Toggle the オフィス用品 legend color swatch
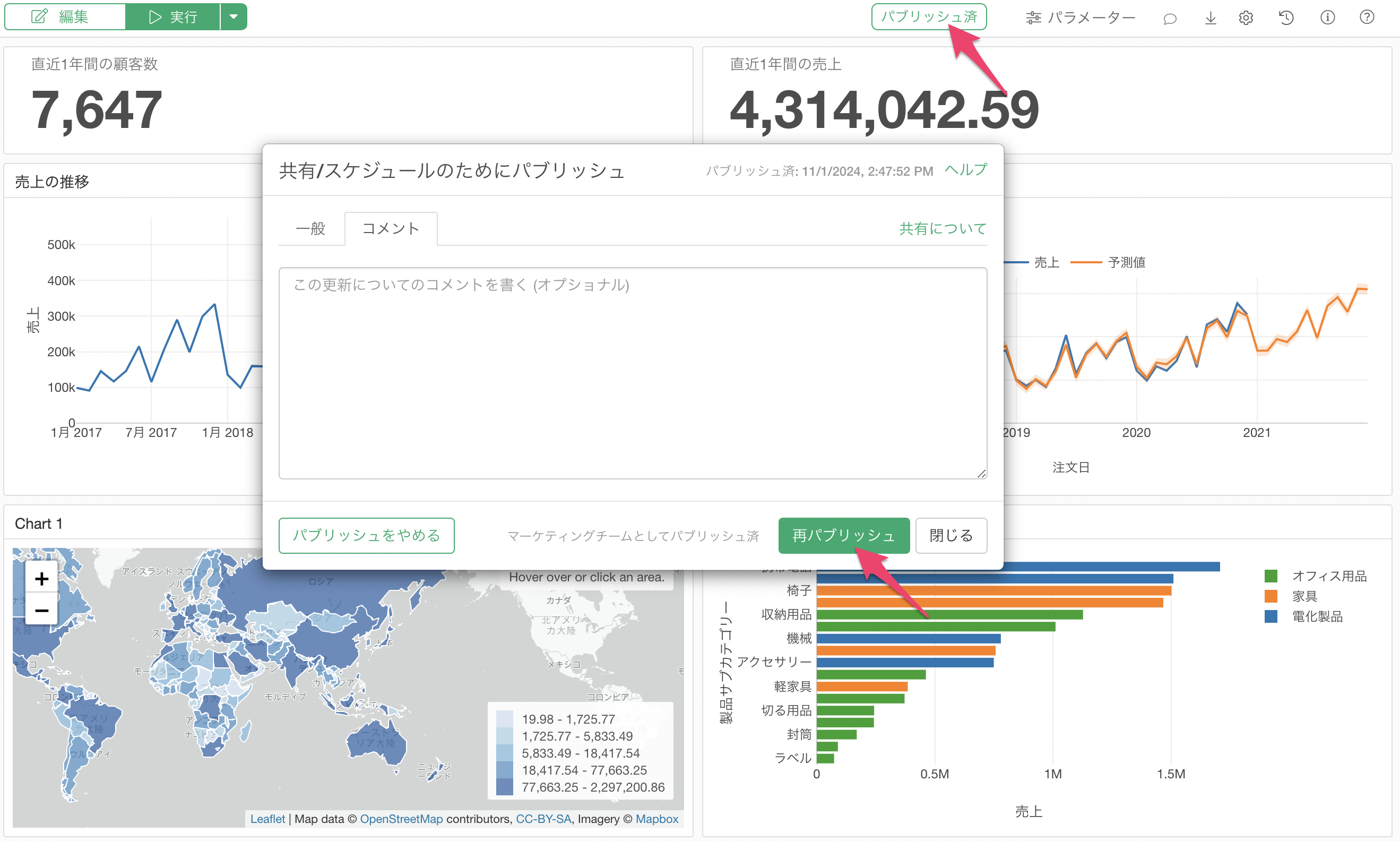 pos(1271,577)
